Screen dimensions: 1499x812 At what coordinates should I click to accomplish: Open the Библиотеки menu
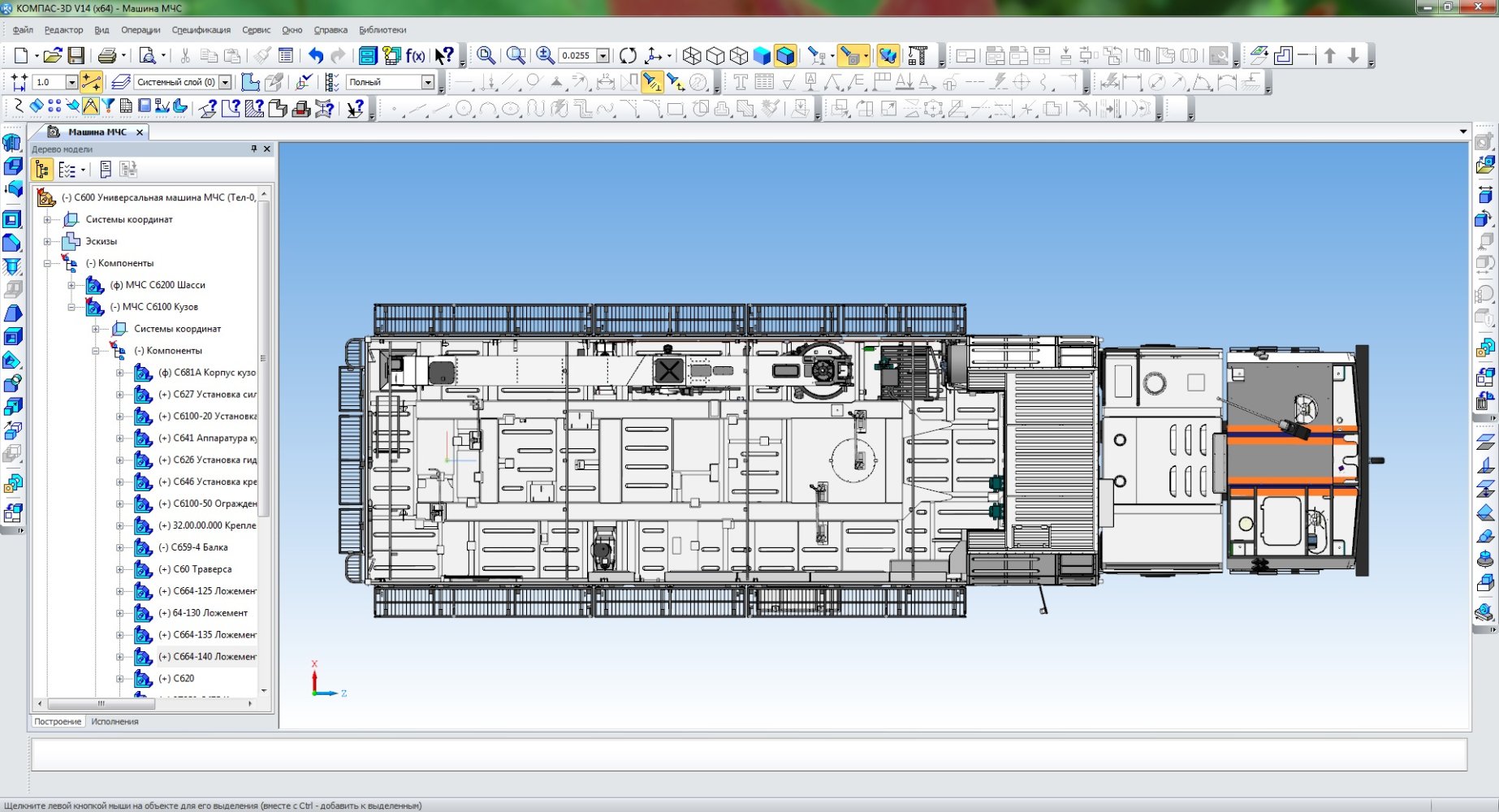pos(382,30)
